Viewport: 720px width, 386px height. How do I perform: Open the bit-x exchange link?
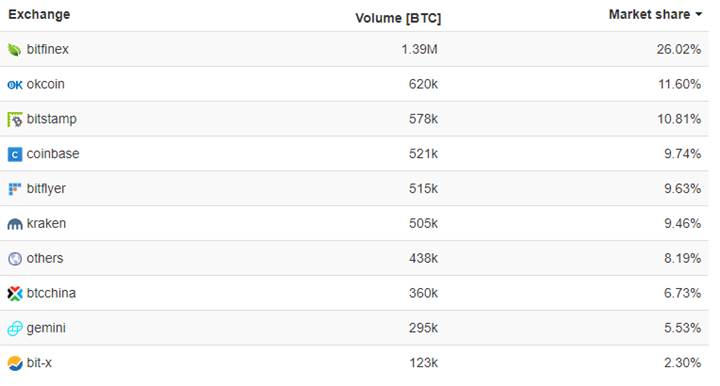(x=39, y=363)
